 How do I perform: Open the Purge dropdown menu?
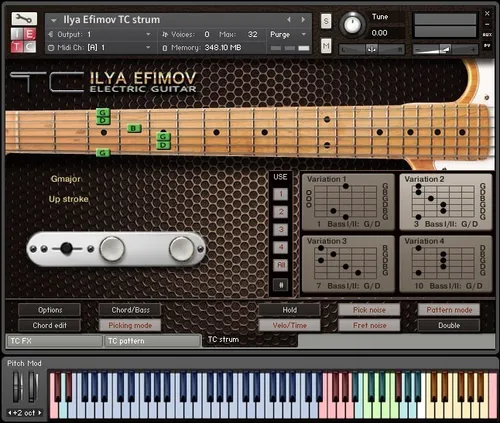tap(304, 34)
